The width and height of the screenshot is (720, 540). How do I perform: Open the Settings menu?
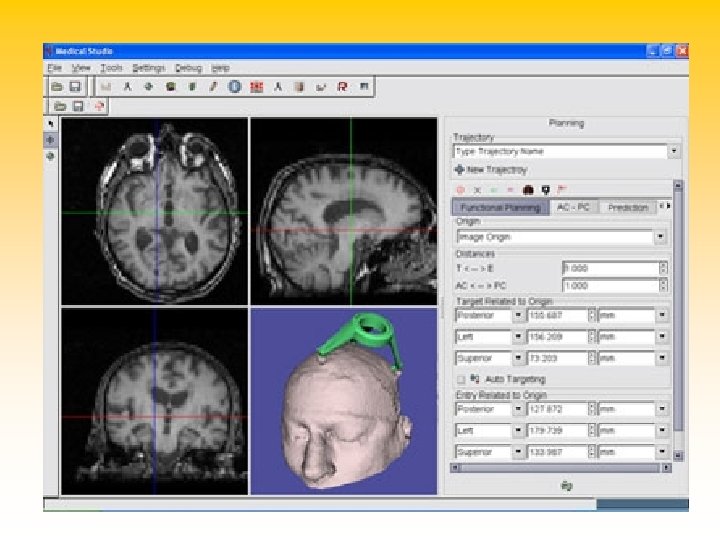click(x=148, y=68)
